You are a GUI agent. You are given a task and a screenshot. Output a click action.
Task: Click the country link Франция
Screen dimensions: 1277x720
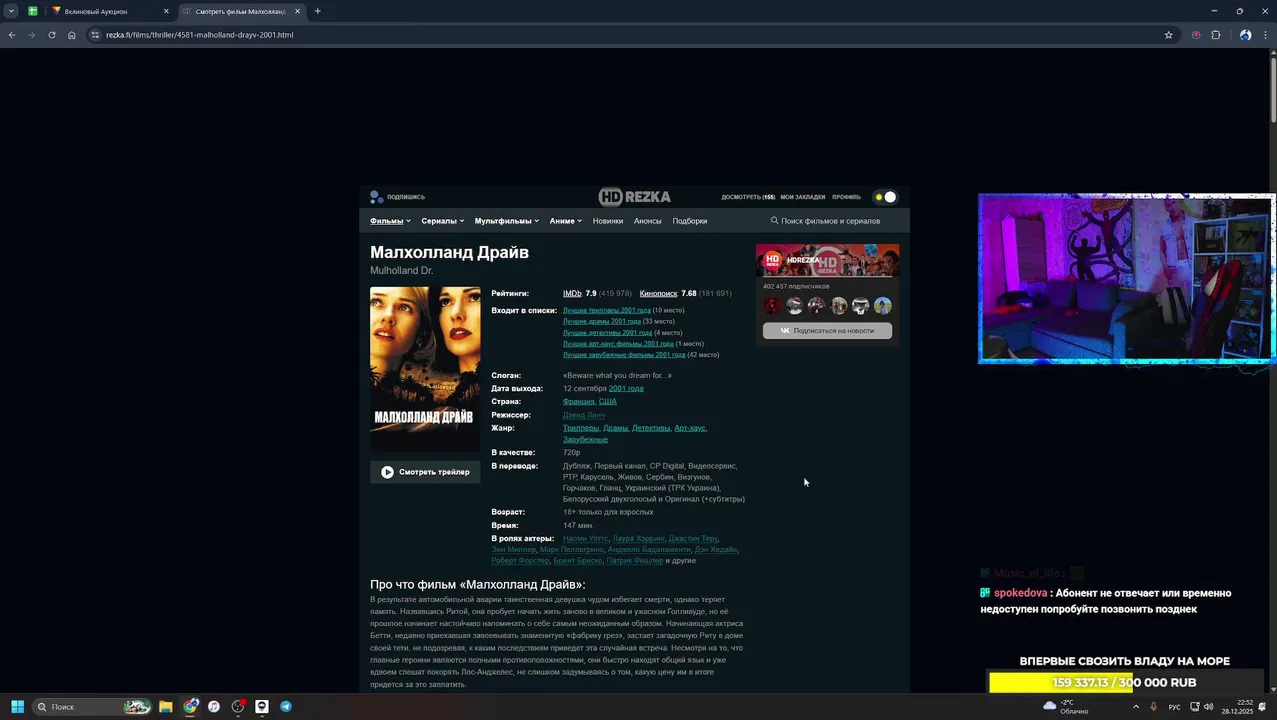coord(578,402)
